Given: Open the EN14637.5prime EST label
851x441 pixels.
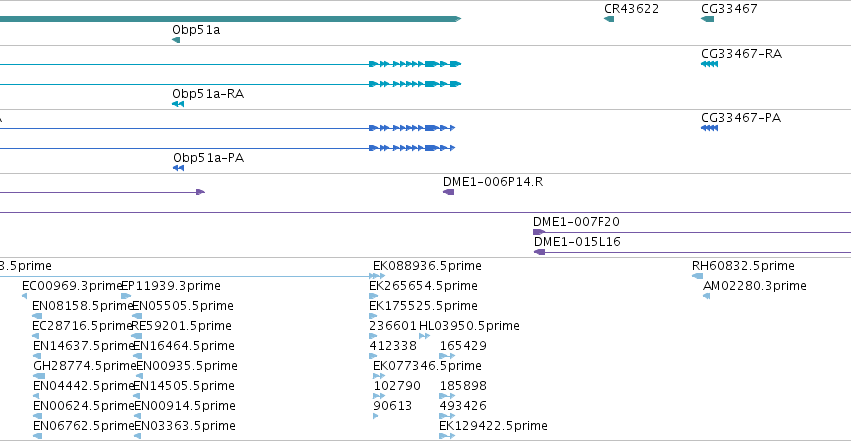Looking at the screenshot, I should pyautogui.click(x=84, y=346).
